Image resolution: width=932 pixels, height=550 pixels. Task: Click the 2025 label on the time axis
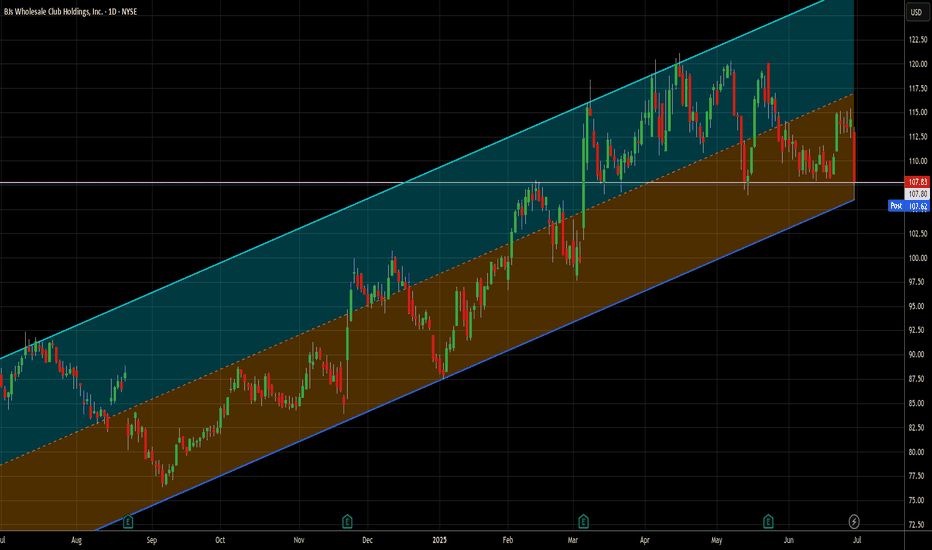click(x=439, y=540)
